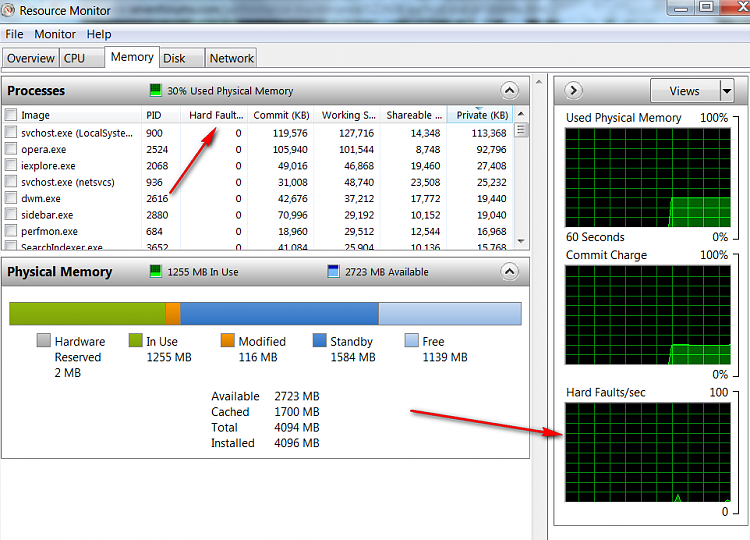750x540 pixels.
Task: Sort by the Hard Fault... column header
Action: (x=214, y=115)
